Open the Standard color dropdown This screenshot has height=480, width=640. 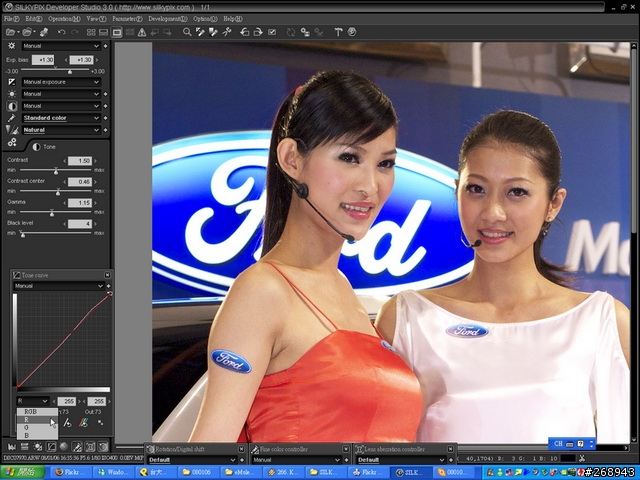click(x=61, y=118)
